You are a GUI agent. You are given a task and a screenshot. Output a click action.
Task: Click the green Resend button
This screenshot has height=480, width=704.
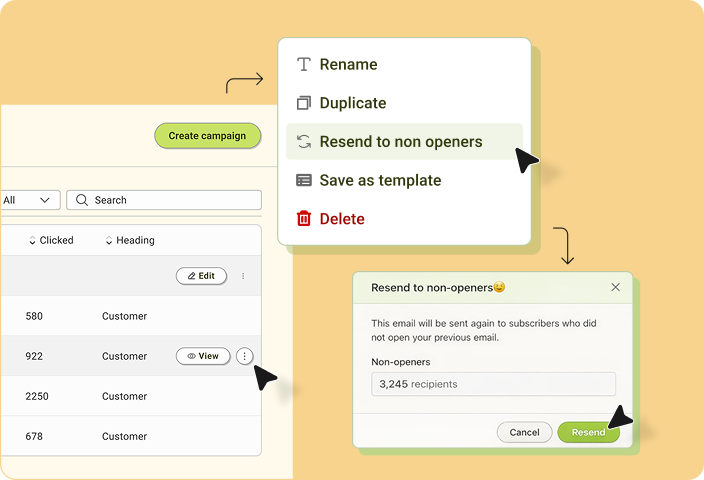click(588, 432)
